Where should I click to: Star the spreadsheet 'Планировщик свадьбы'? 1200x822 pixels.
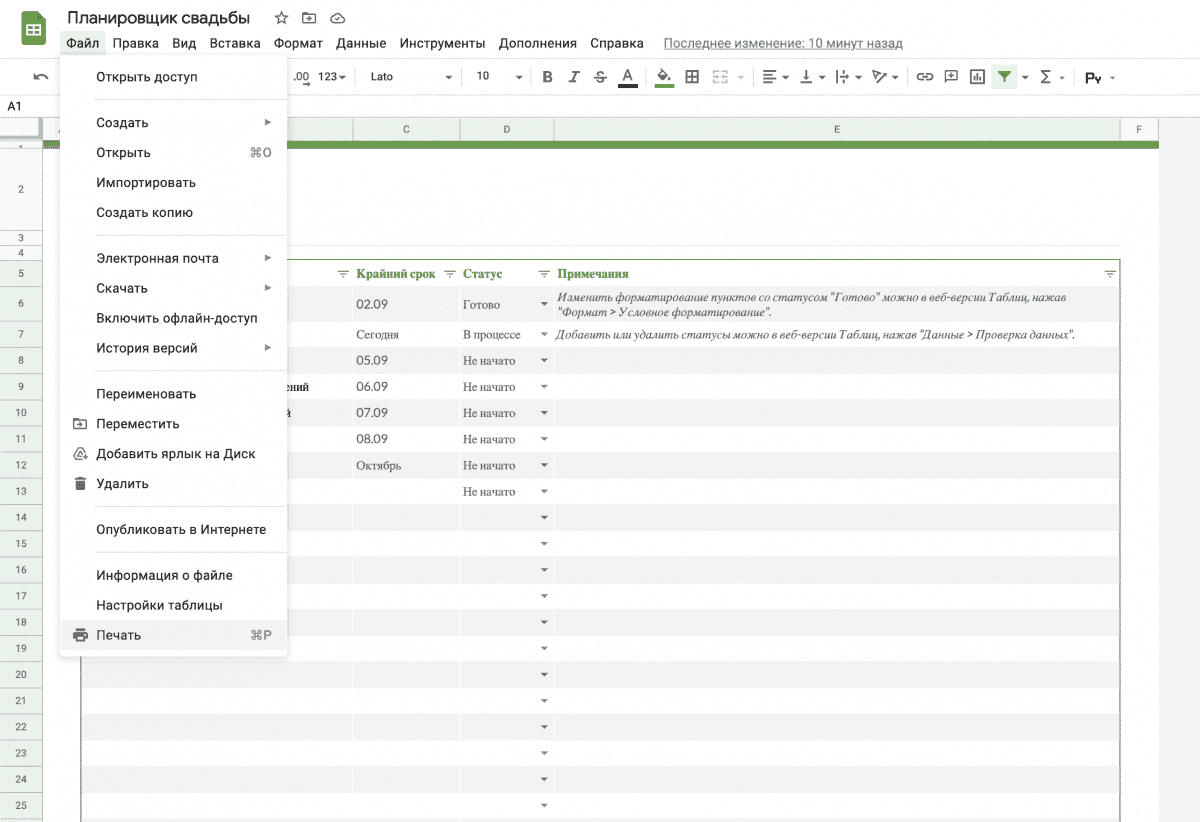tap(281, 17)
